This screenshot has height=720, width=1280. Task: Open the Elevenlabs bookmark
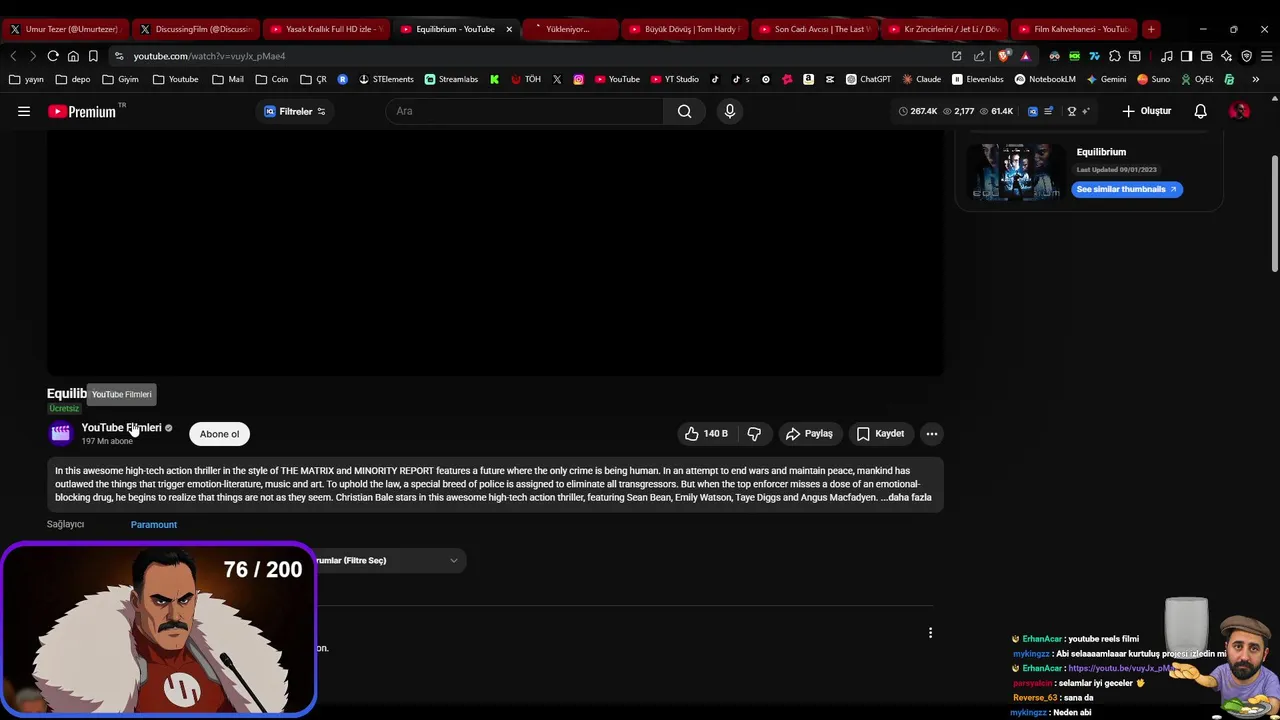pyautogui.click(x=978, y=79)
